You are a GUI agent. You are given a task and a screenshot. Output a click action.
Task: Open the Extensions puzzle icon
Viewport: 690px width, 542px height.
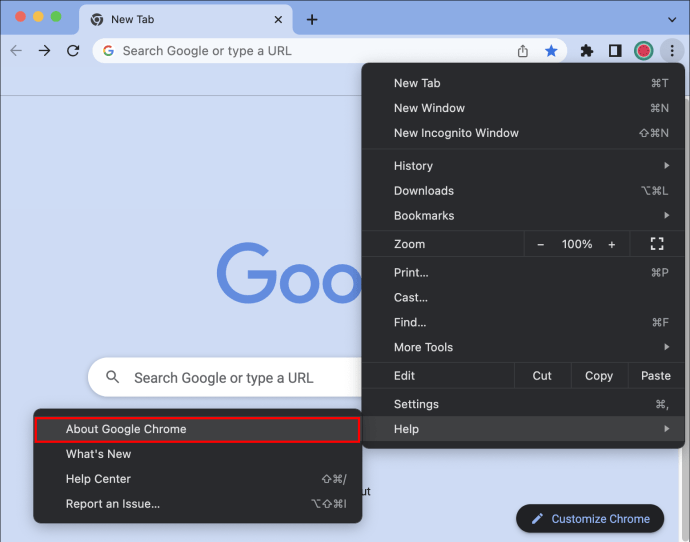587,51
